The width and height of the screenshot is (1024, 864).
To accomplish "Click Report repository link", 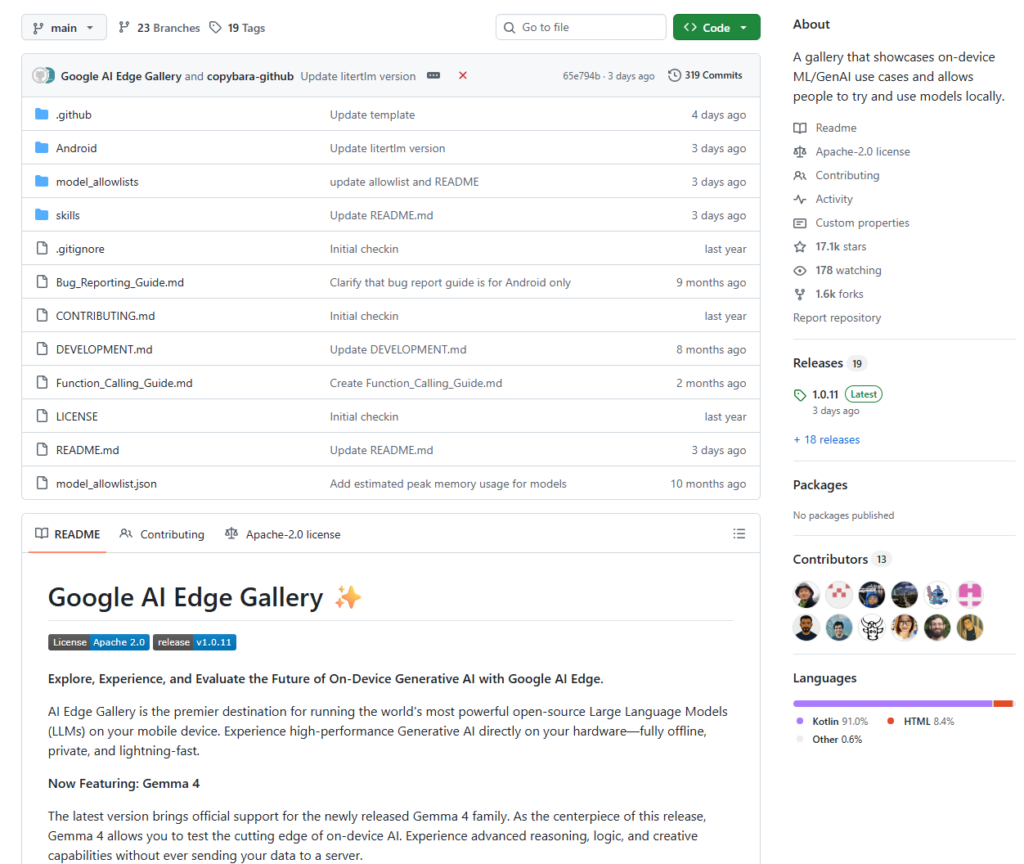I will (x=837, y=318).
